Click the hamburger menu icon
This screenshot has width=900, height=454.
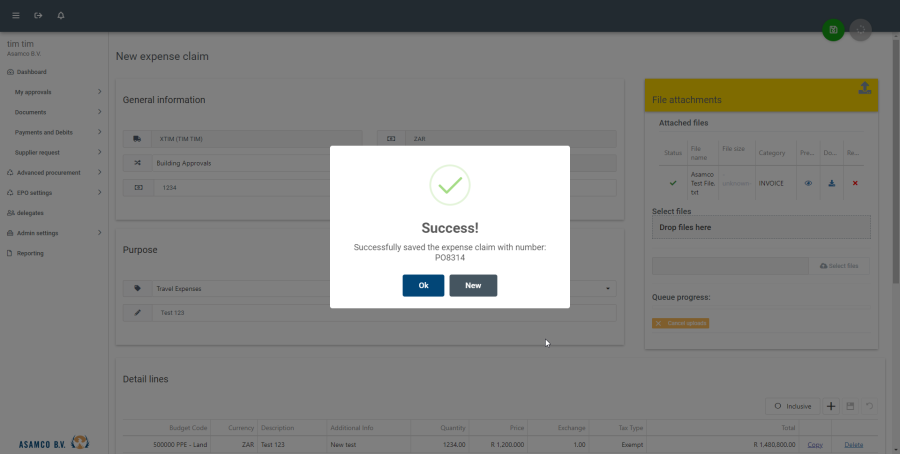[16, 16]
